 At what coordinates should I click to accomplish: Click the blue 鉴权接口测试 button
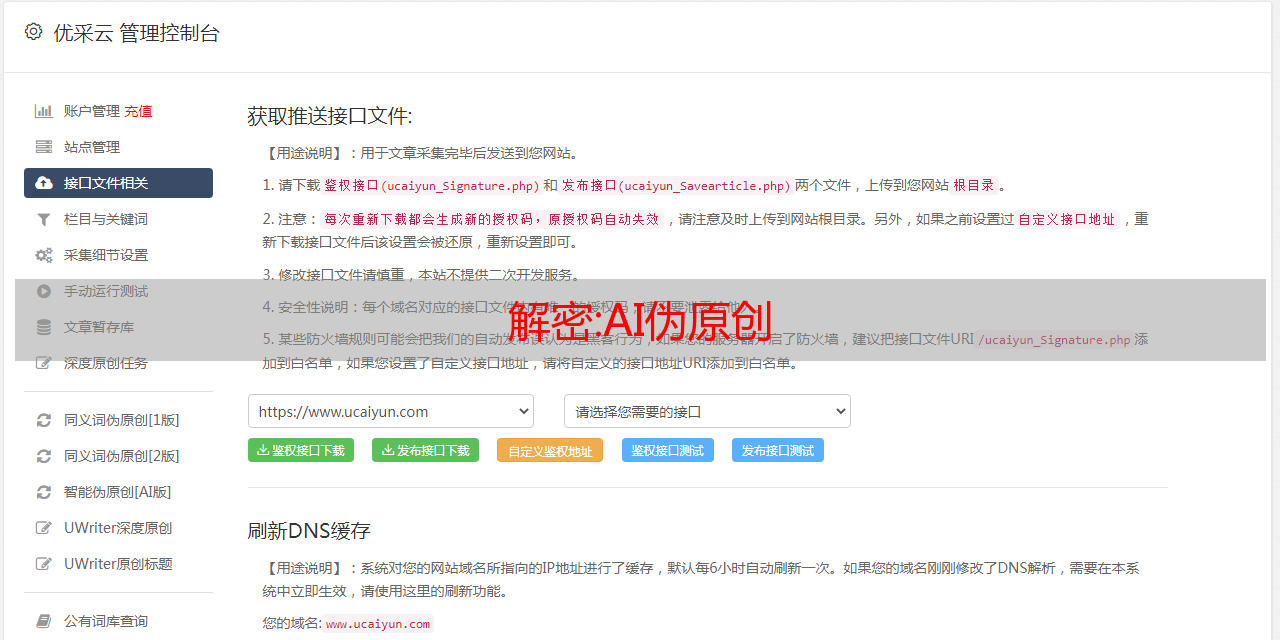[x=667, y=450]
